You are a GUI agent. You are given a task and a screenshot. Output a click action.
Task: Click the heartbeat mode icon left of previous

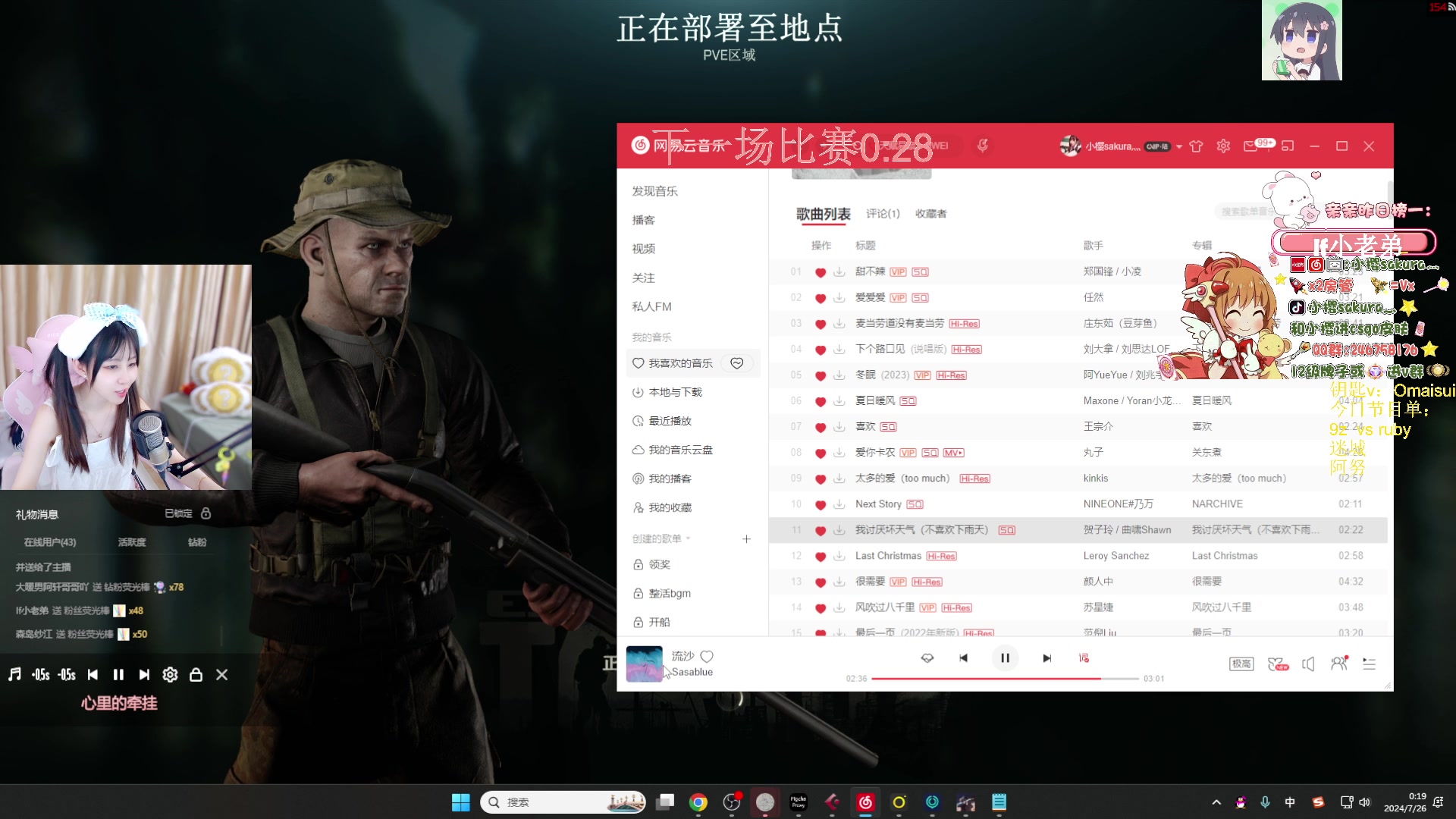927,658
